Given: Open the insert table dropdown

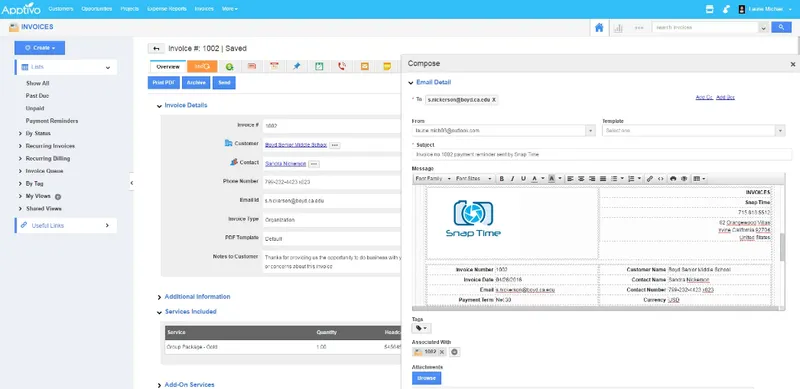Looking at the screenshot, I should coord(699,179).
